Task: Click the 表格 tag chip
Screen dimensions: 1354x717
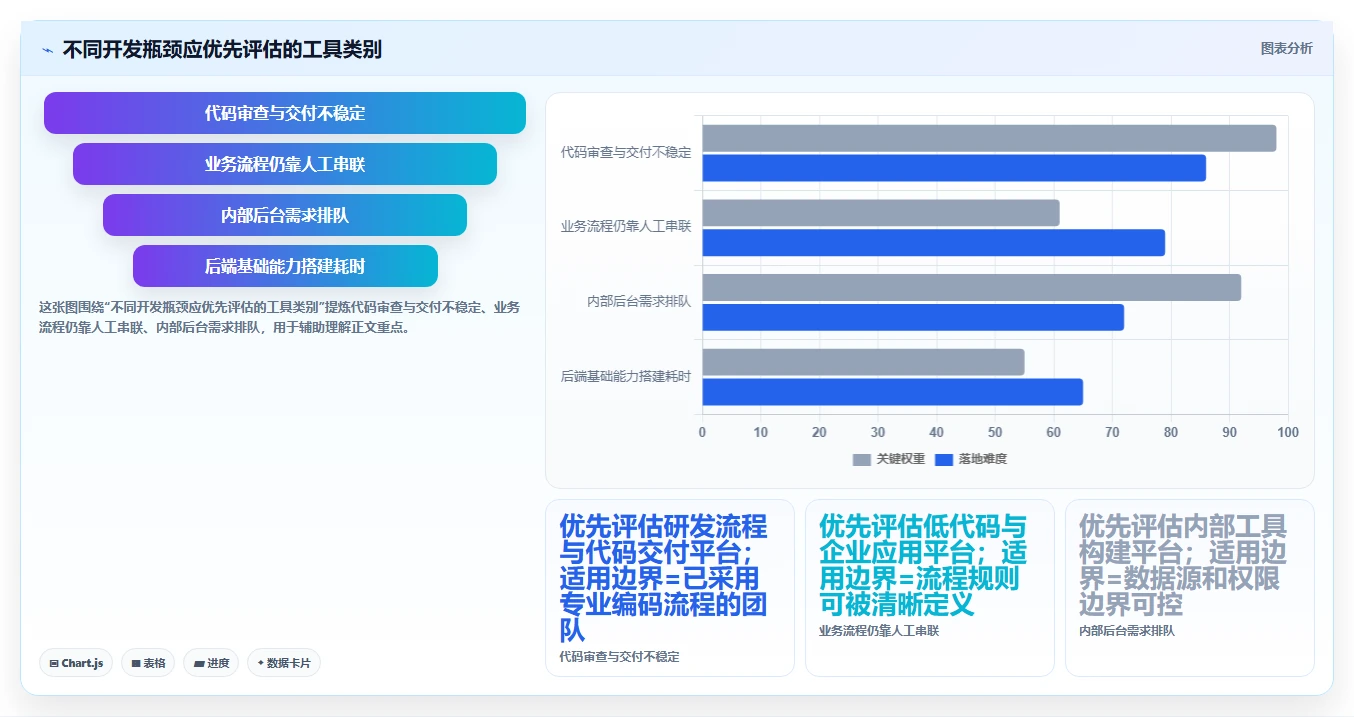Action: (148, 663)
